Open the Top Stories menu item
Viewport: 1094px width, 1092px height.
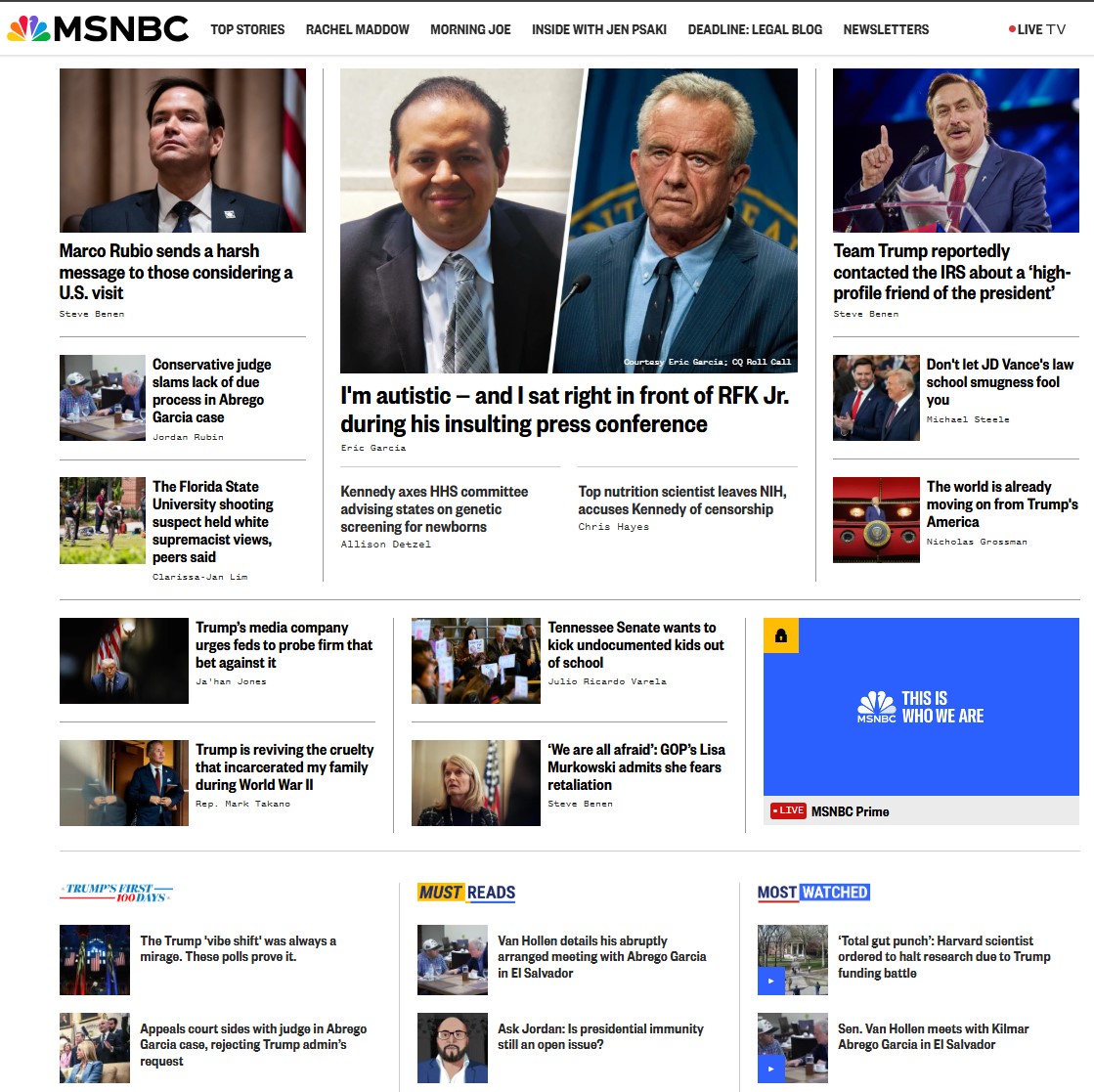coord(247,29)
